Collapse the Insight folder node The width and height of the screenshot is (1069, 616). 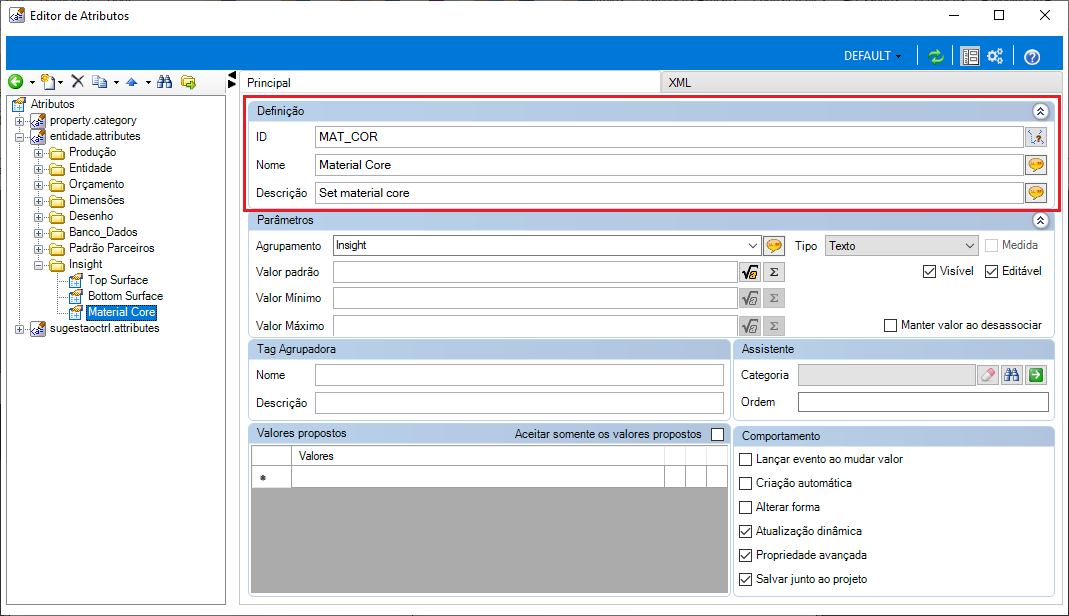point(39,264)
